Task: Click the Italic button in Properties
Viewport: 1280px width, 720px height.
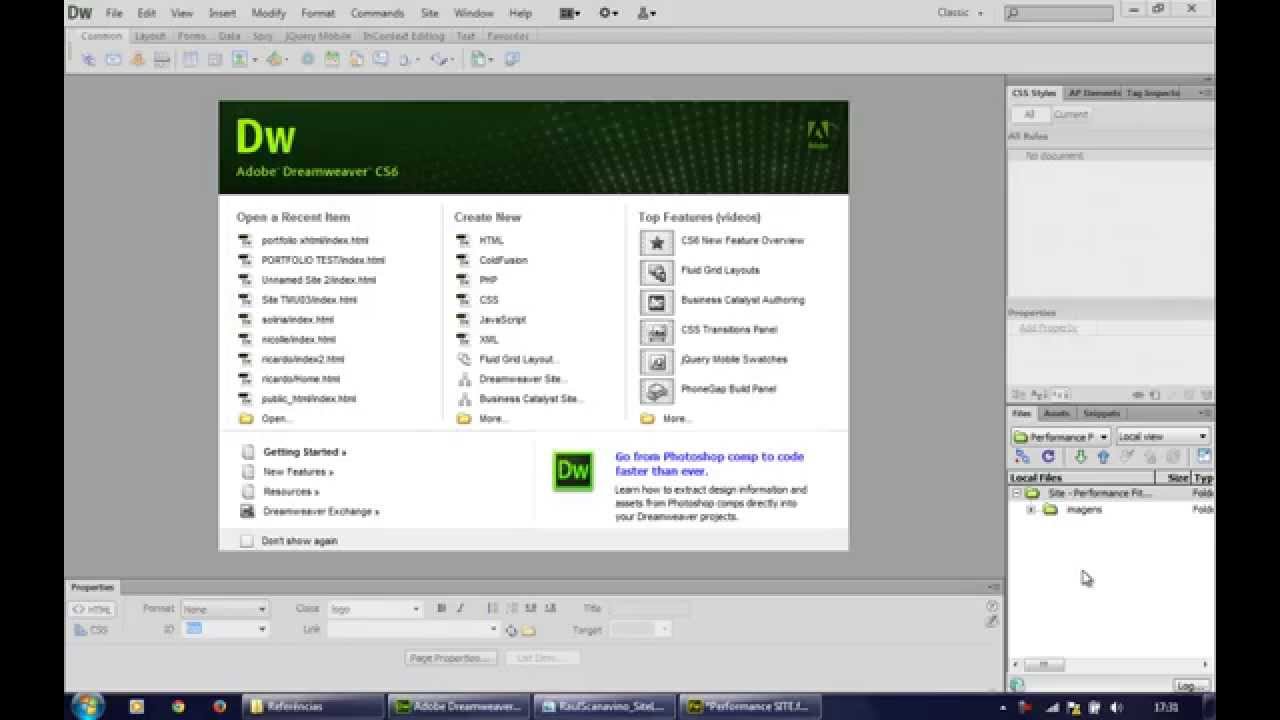Action: tap(460, 608)
